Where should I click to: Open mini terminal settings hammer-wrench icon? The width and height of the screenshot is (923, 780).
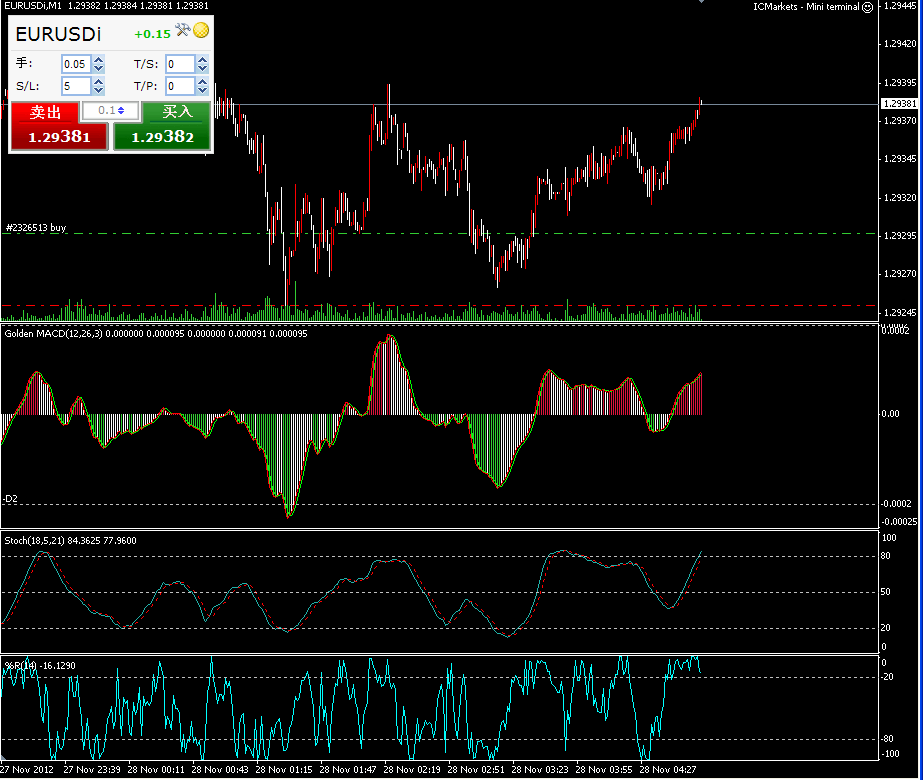[x=182, y=29]
